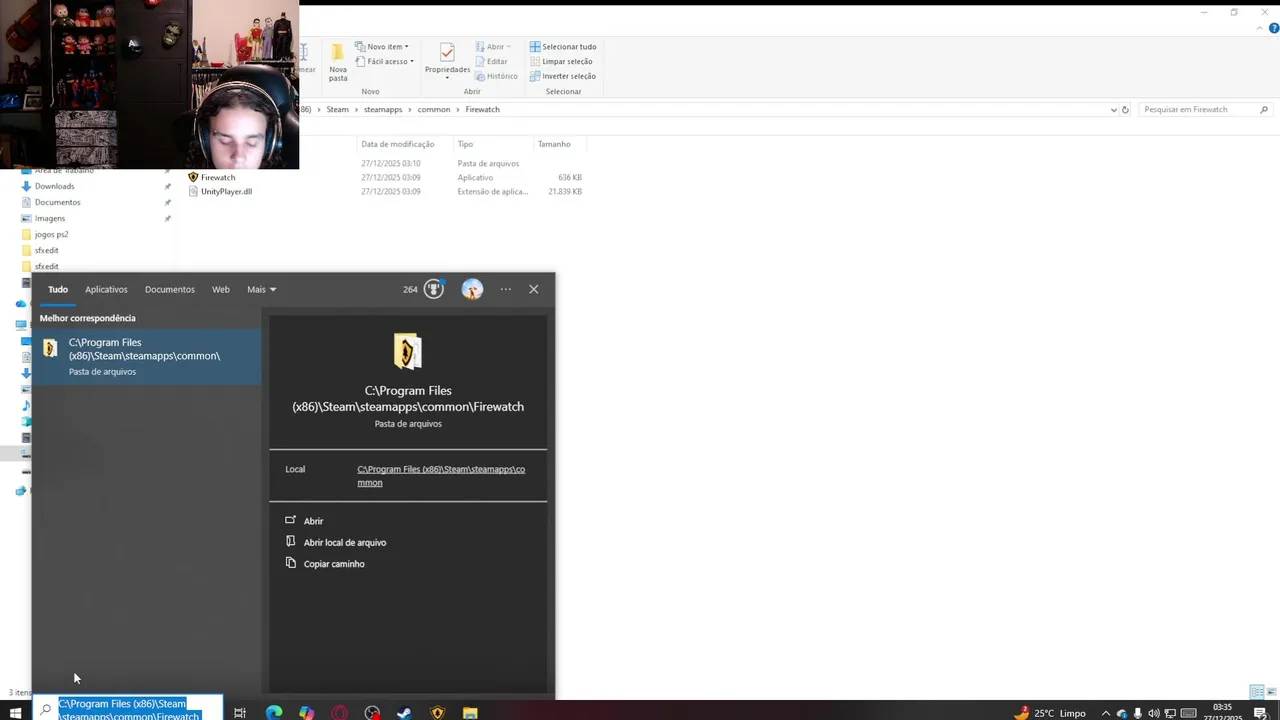
Task: Click the Nova pasta folder icon
Action: click(x=338, y=51)
